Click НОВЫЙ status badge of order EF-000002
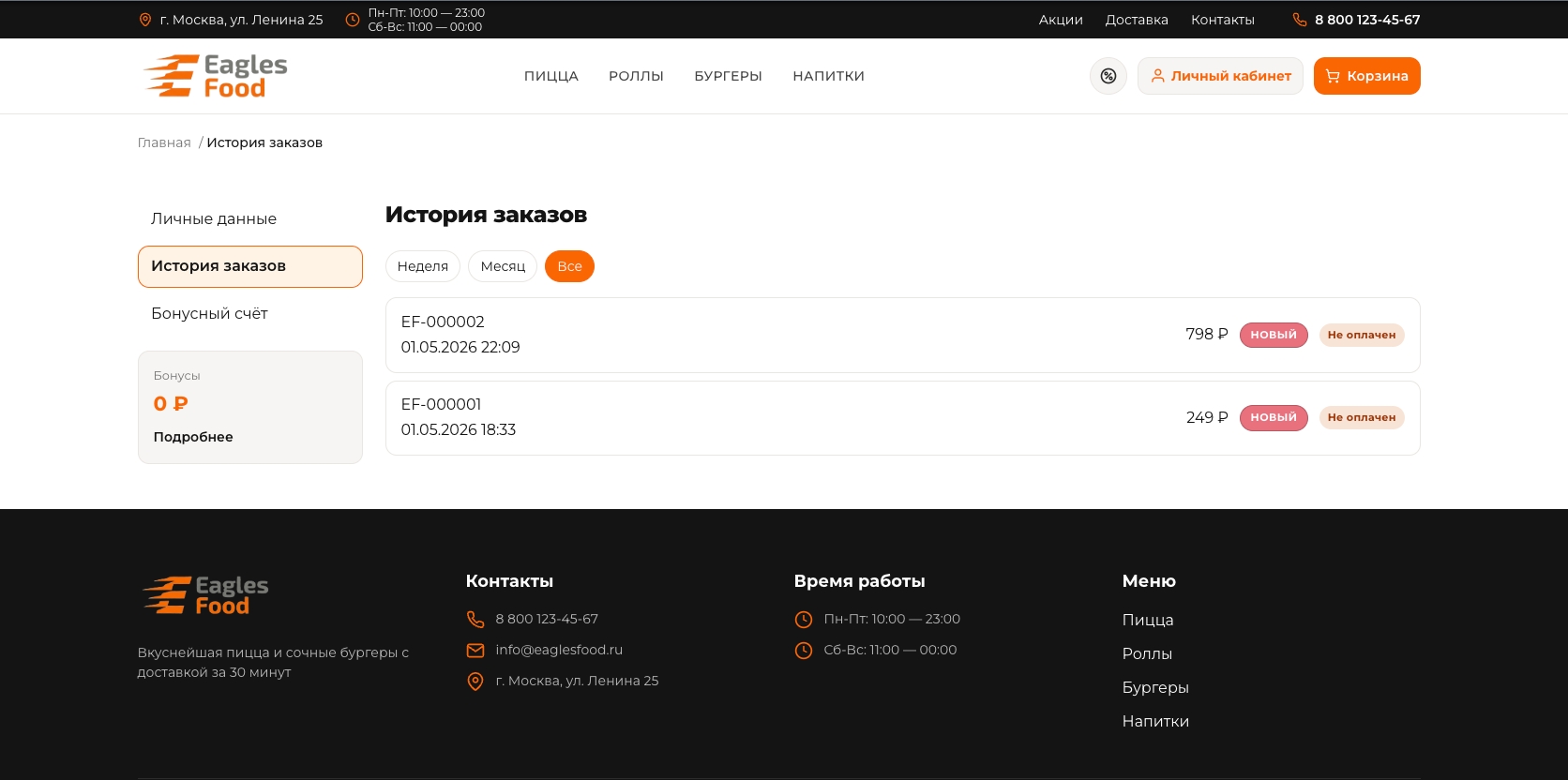This screenshot has height=780, width=1568. 1274,335
